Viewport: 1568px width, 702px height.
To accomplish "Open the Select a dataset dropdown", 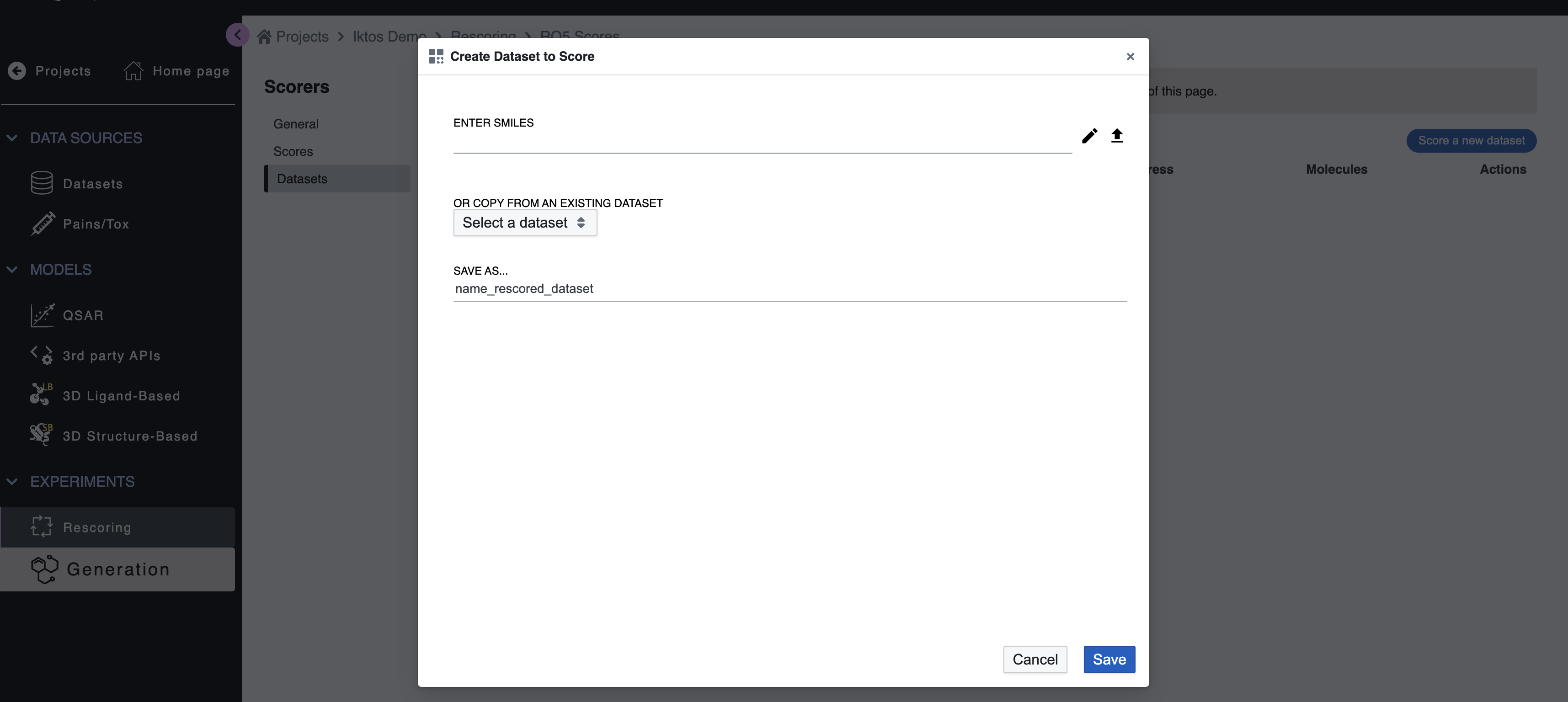I will [525, 223].
